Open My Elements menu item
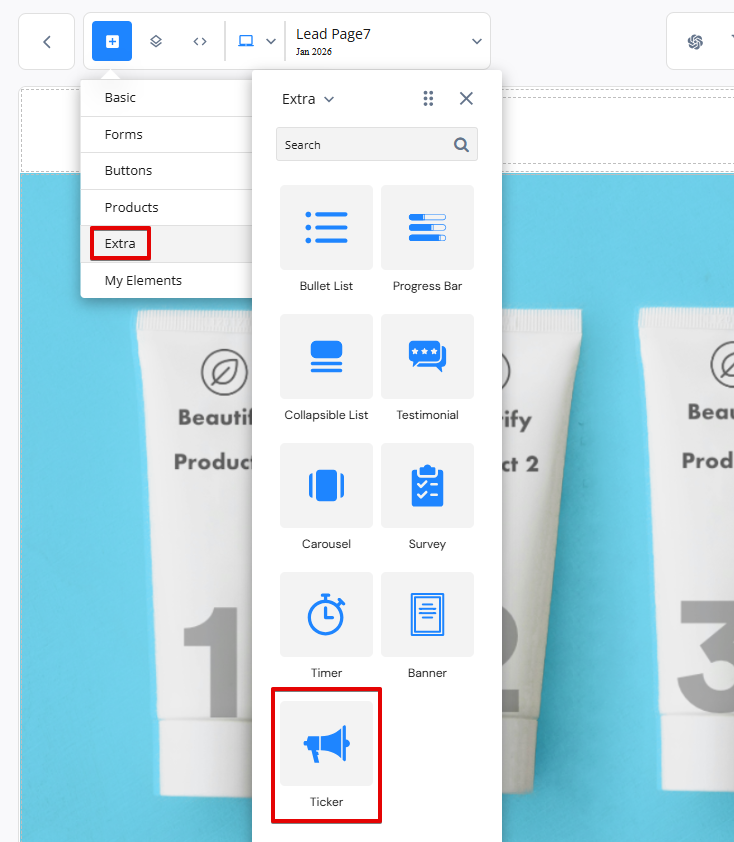 pyautogui.click(x=143, y=280)
